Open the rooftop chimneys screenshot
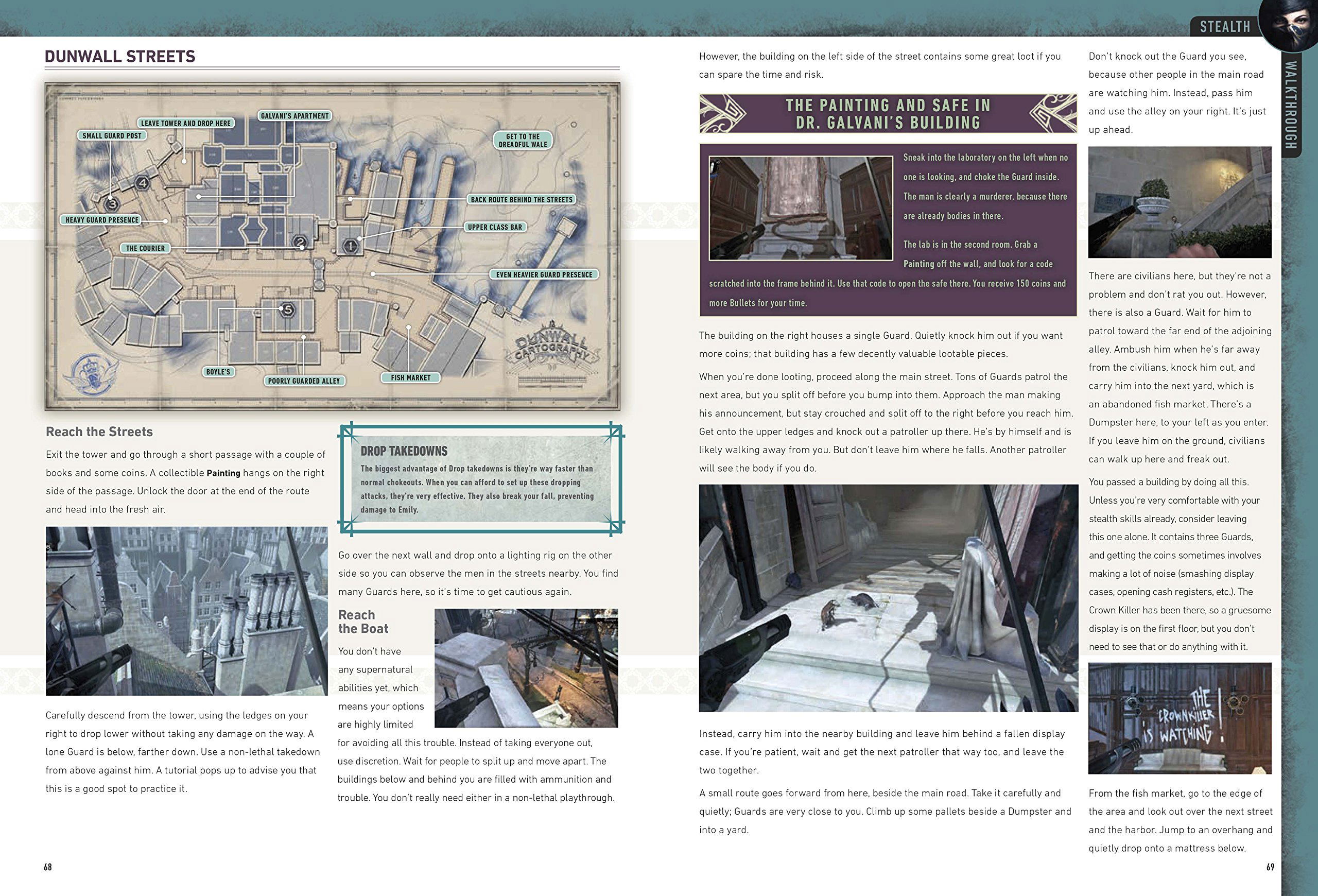Screen dimensions: 1318x896 click(186, 611)
